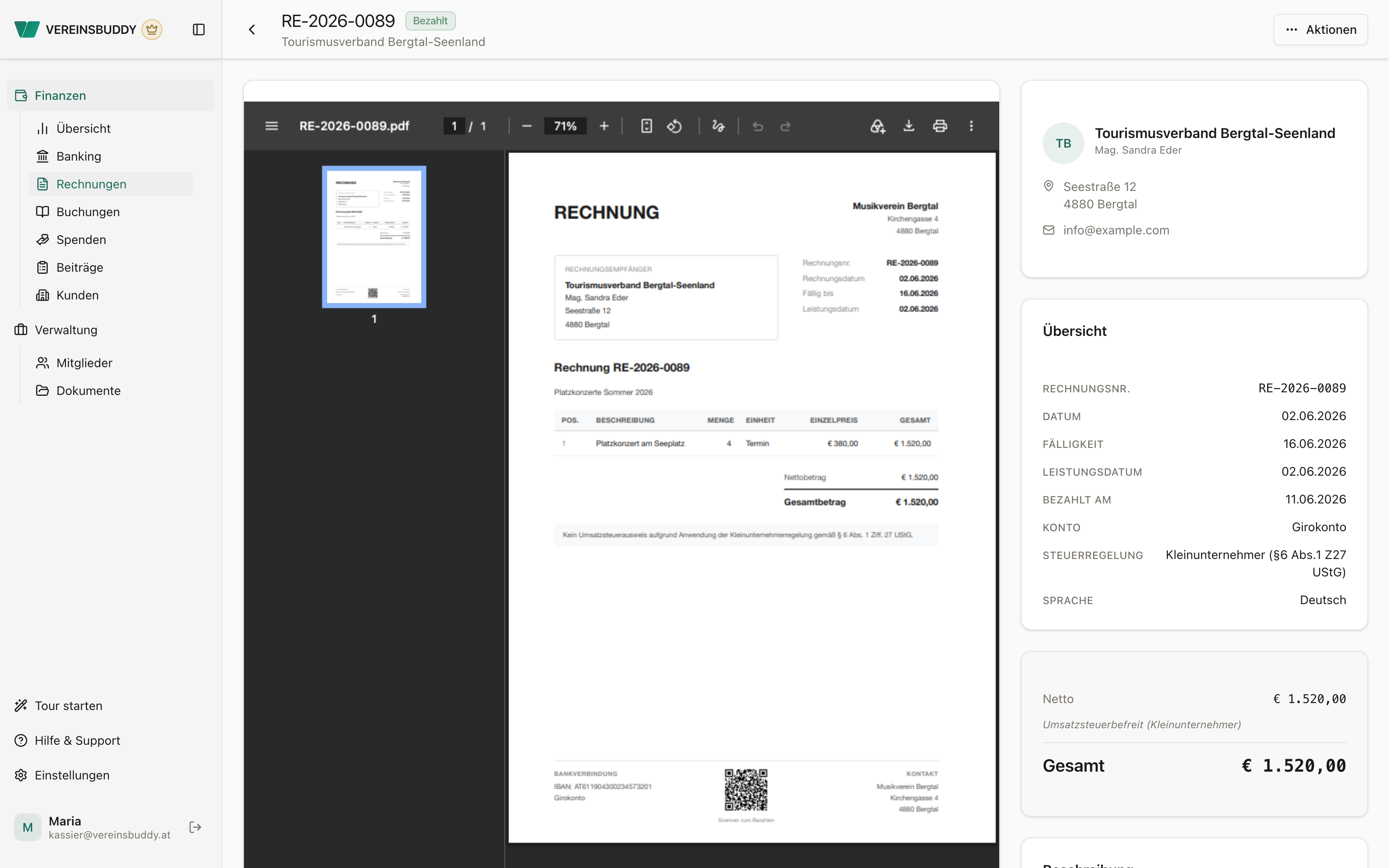Go back with the left arrow
Image resolution: width=1389 pixels, height=868 pixels.
point(252,29)
